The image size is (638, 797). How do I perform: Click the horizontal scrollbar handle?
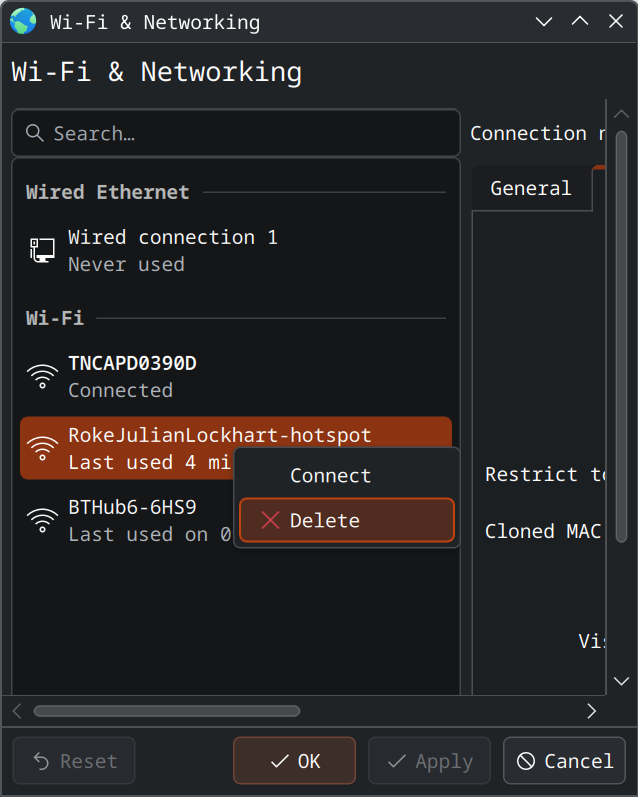point(166,711)
